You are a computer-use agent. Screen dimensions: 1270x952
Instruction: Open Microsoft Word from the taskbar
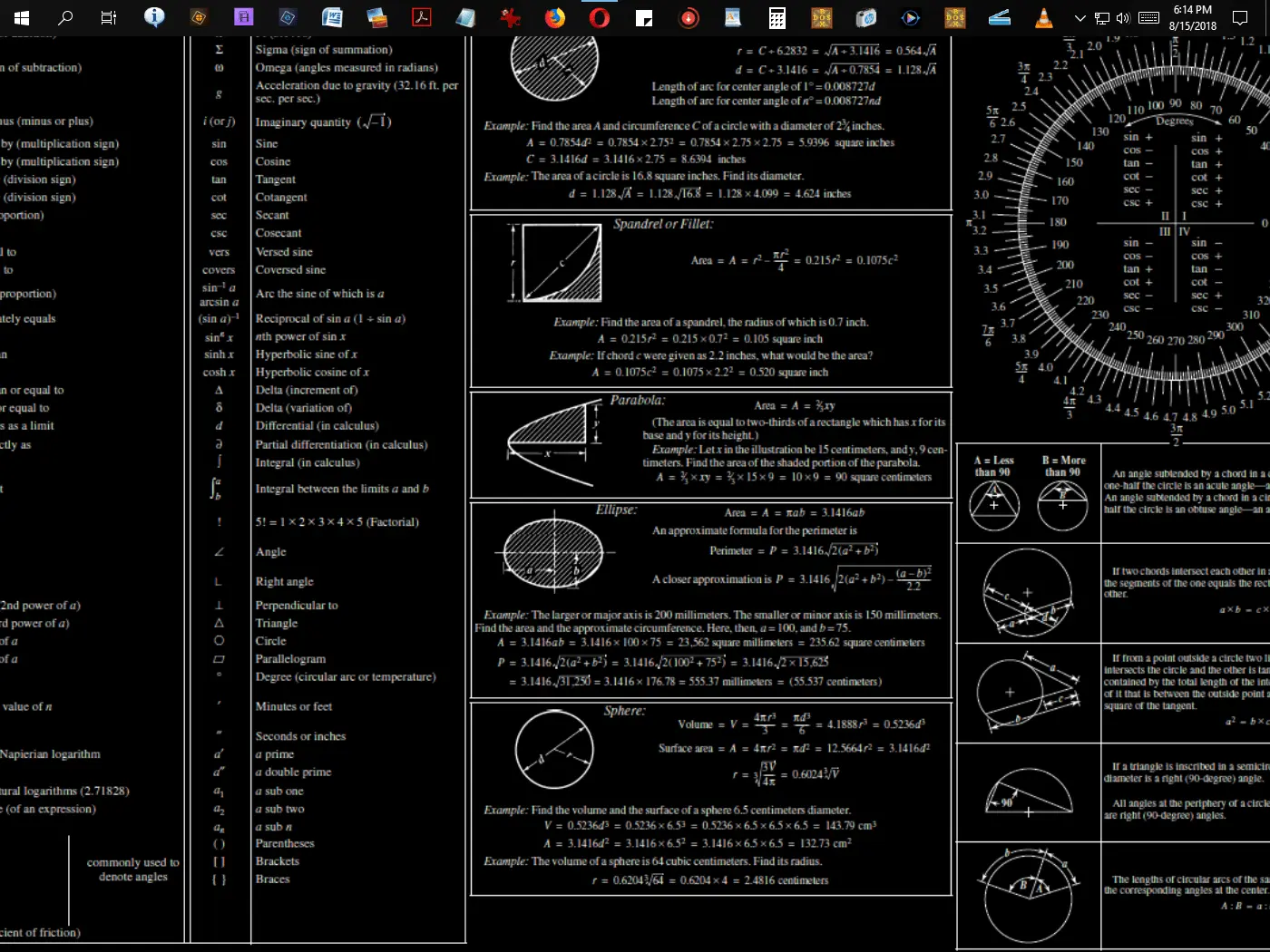(332, 18)
